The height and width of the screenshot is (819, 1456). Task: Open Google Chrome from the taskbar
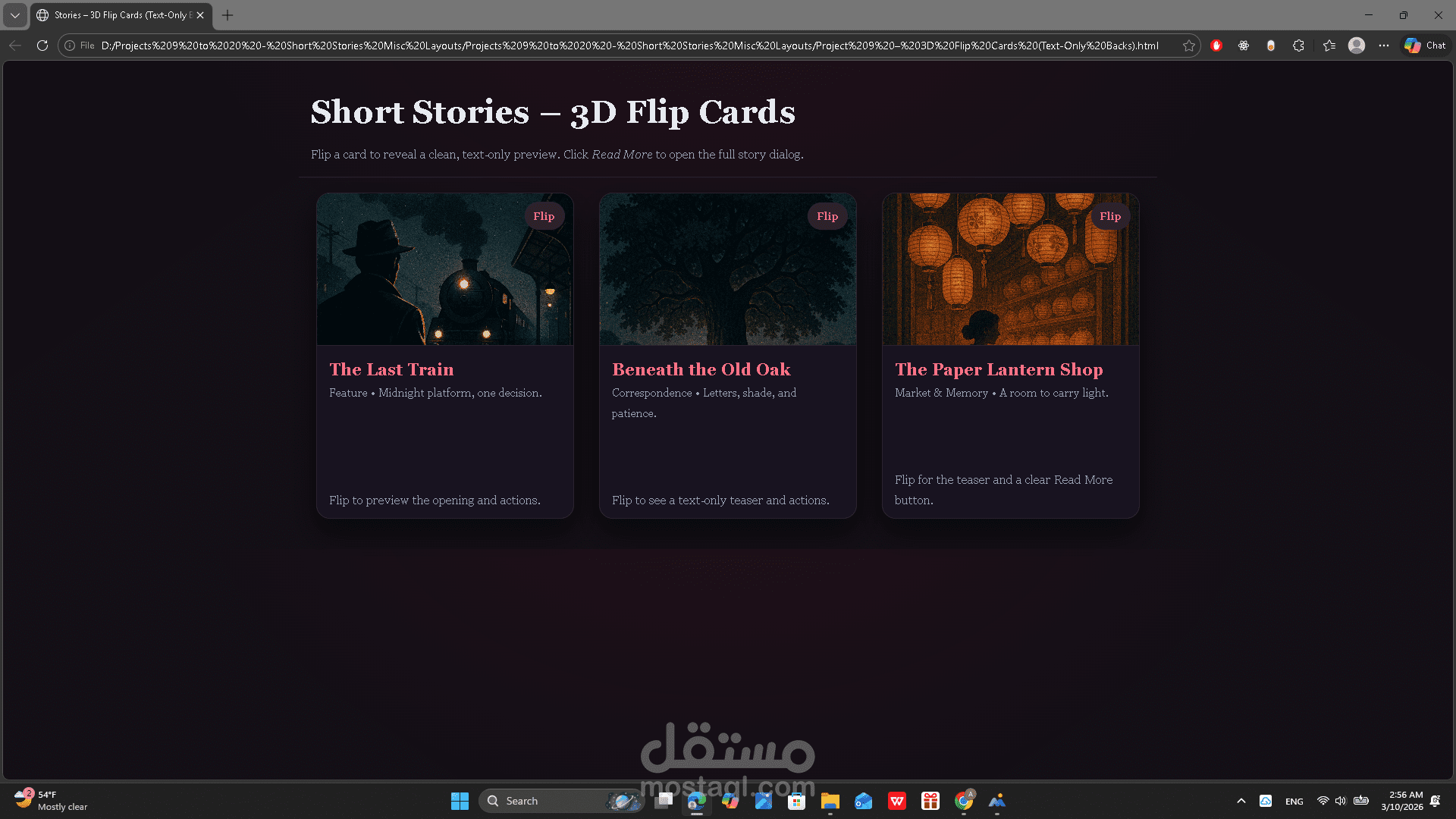pos(963,800)
